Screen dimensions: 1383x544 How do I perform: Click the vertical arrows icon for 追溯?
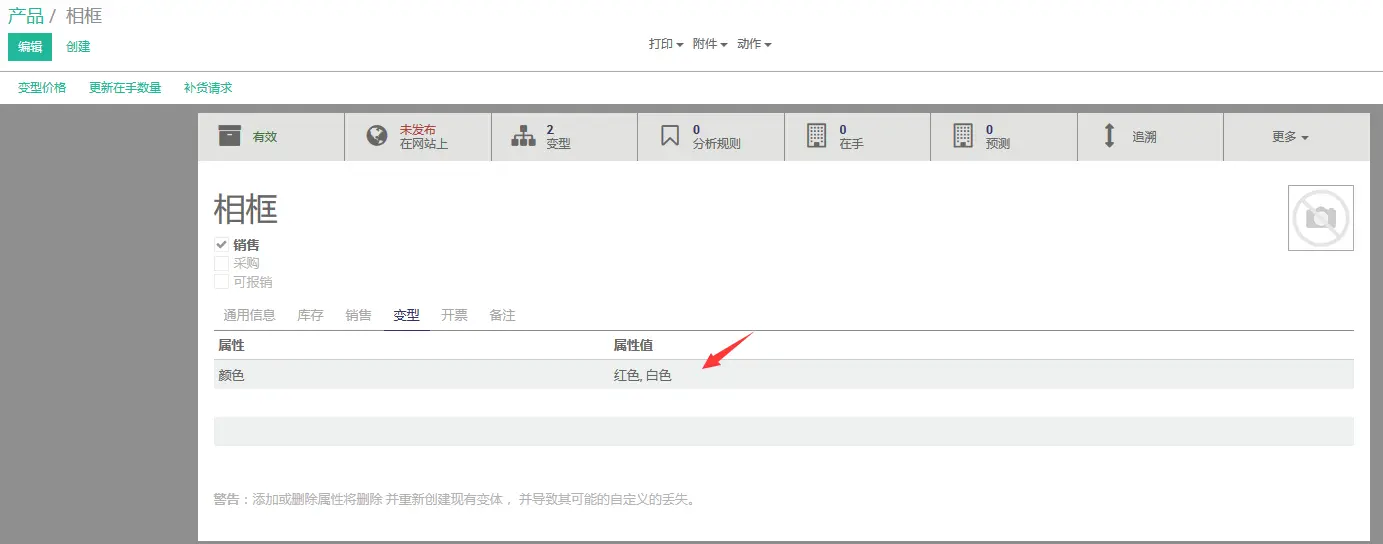[x=1109, y=136]
